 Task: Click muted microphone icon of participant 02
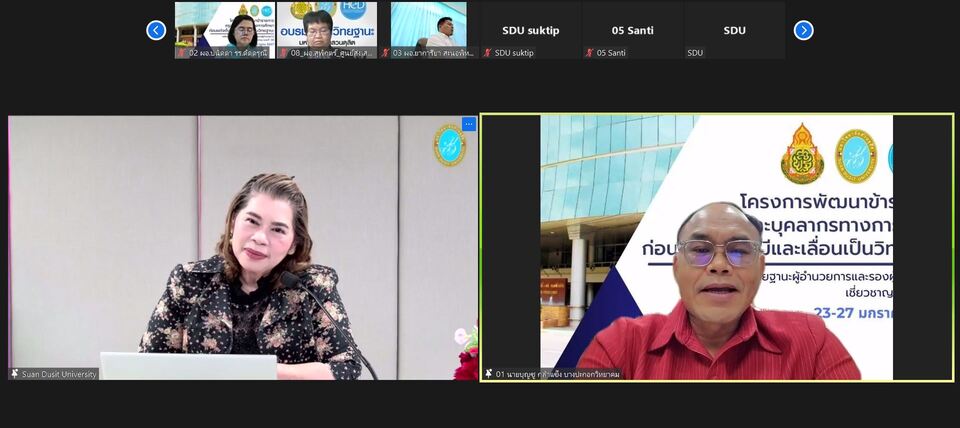point(182,53)
